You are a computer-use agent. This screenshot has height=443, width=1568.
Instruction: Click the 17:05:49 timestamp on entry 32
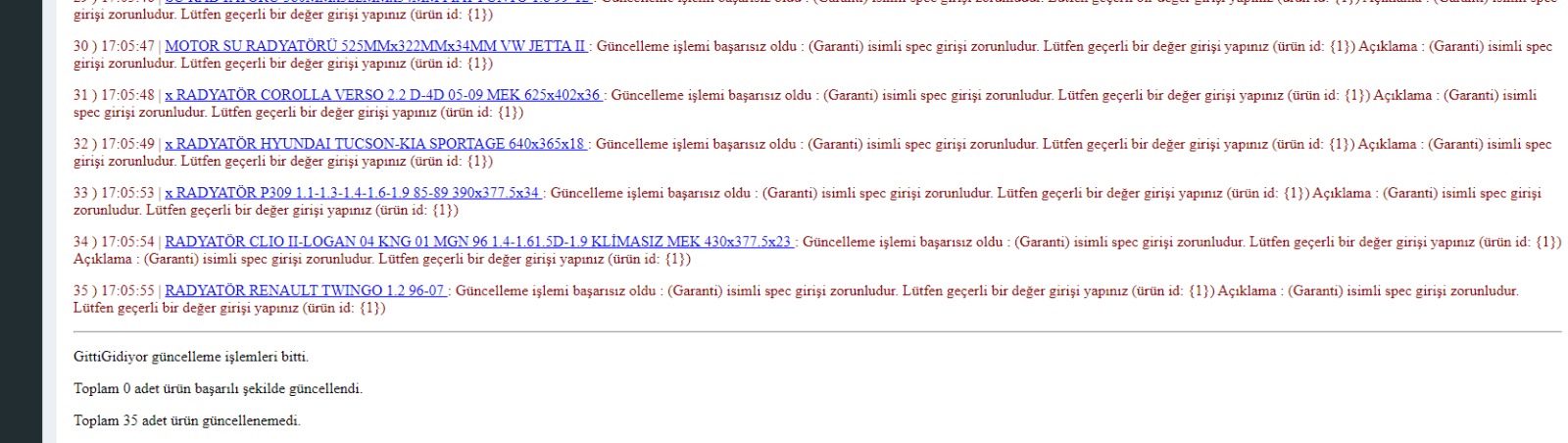(127, 144)
